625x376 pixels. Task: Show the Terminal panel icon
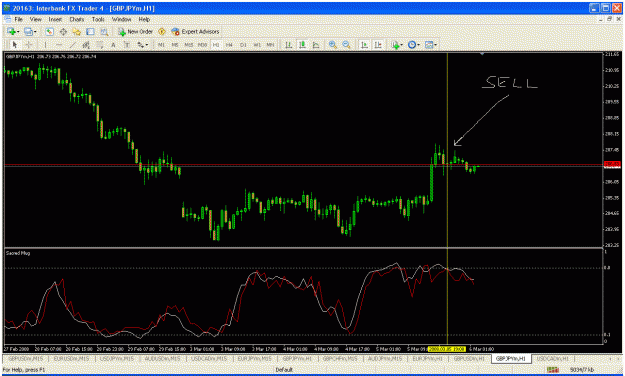[x=90, y=31]
